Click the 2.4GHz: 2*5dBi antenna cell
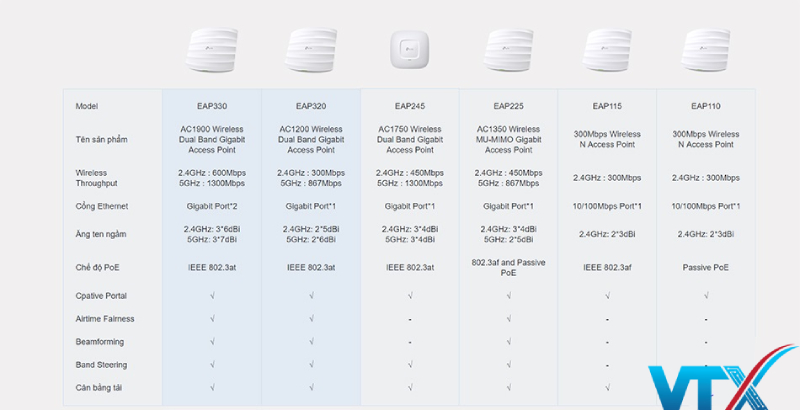800x410 pixels. click(x=311, y=234)
